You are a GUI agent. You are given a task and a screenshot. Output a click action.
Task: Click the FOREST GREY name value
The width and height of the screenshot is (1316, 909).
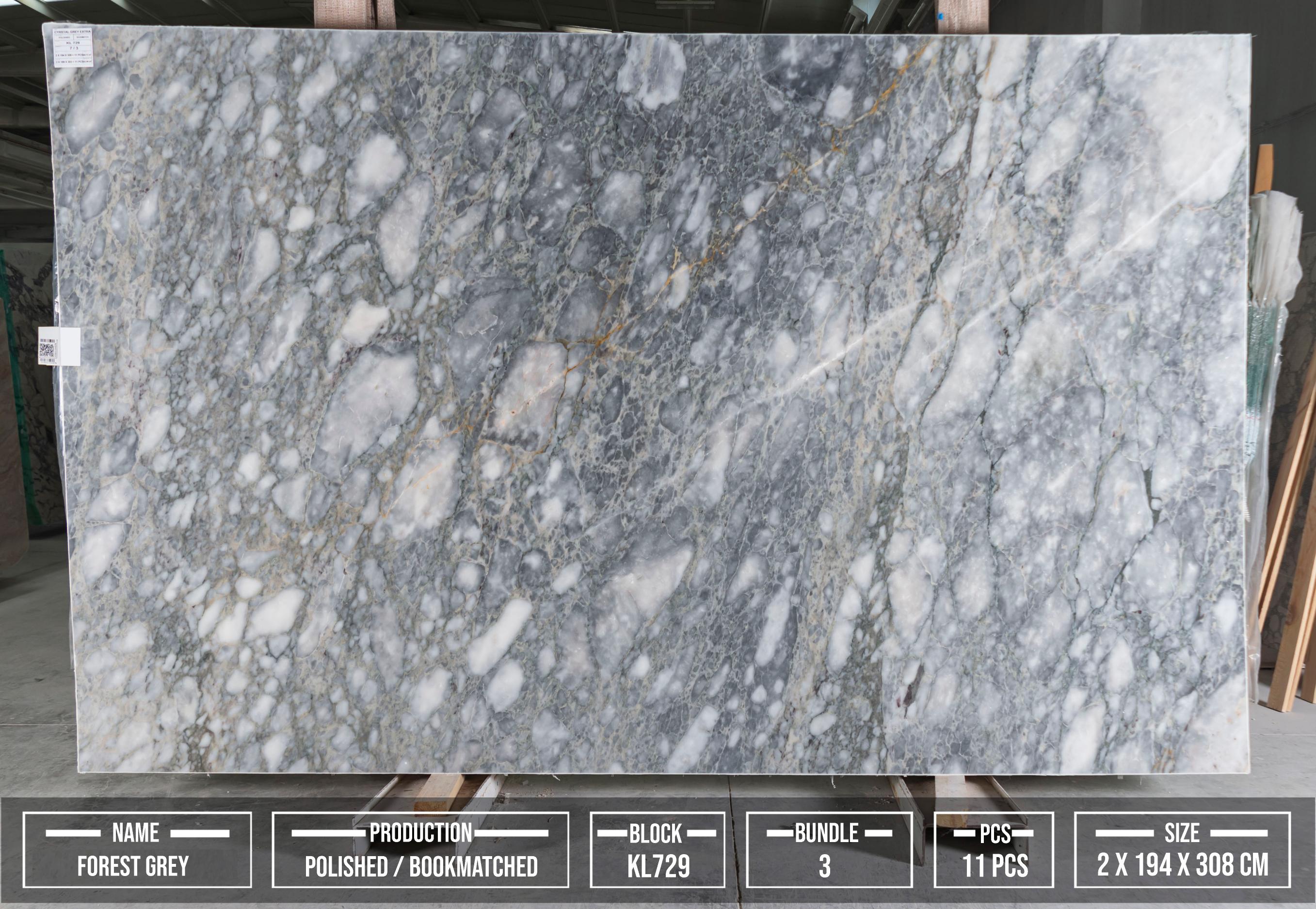133,866
